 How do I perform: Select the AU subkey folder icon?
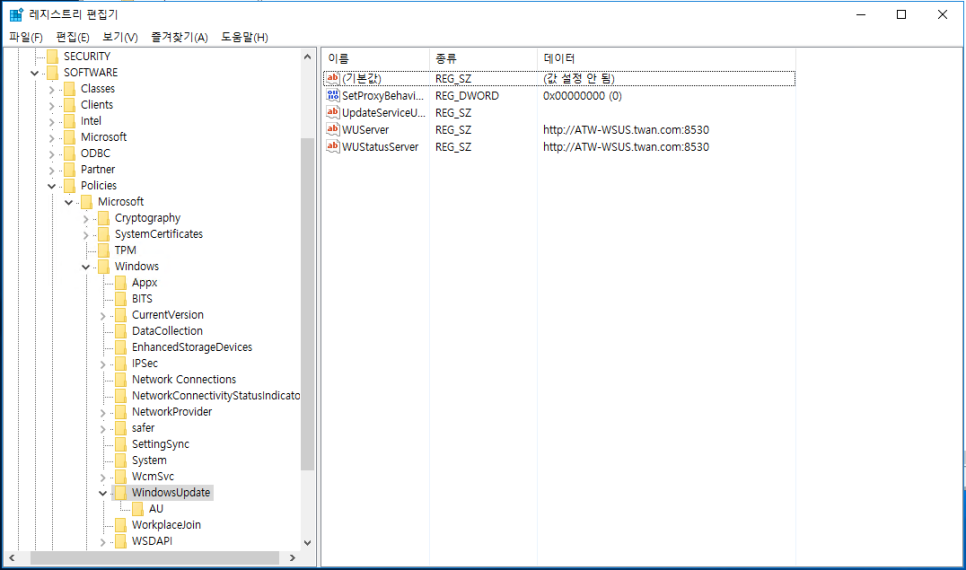138,508
